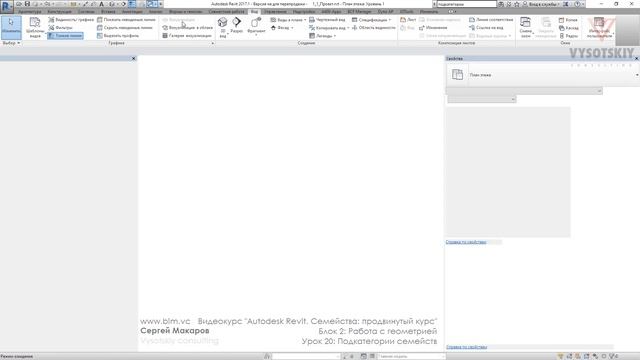
Task: Close the Properties (Свойства) panel
Action: pyautogui.click(x=637, y=59)
